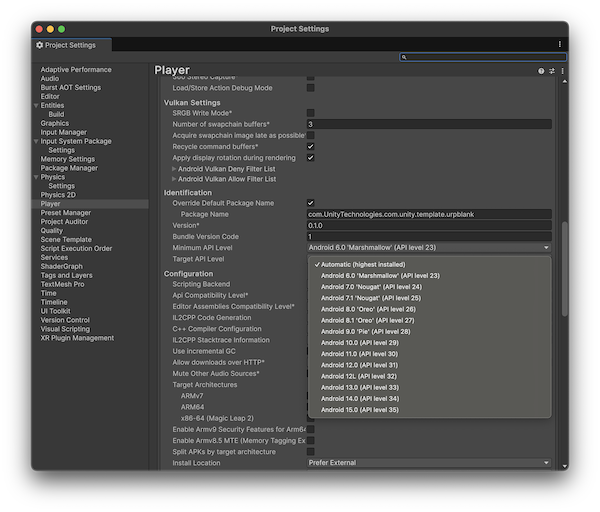Open the Project Settings window kebab menu
This screenshot has width=600, height=512.
pyautogui.click(x=560, y=45)
